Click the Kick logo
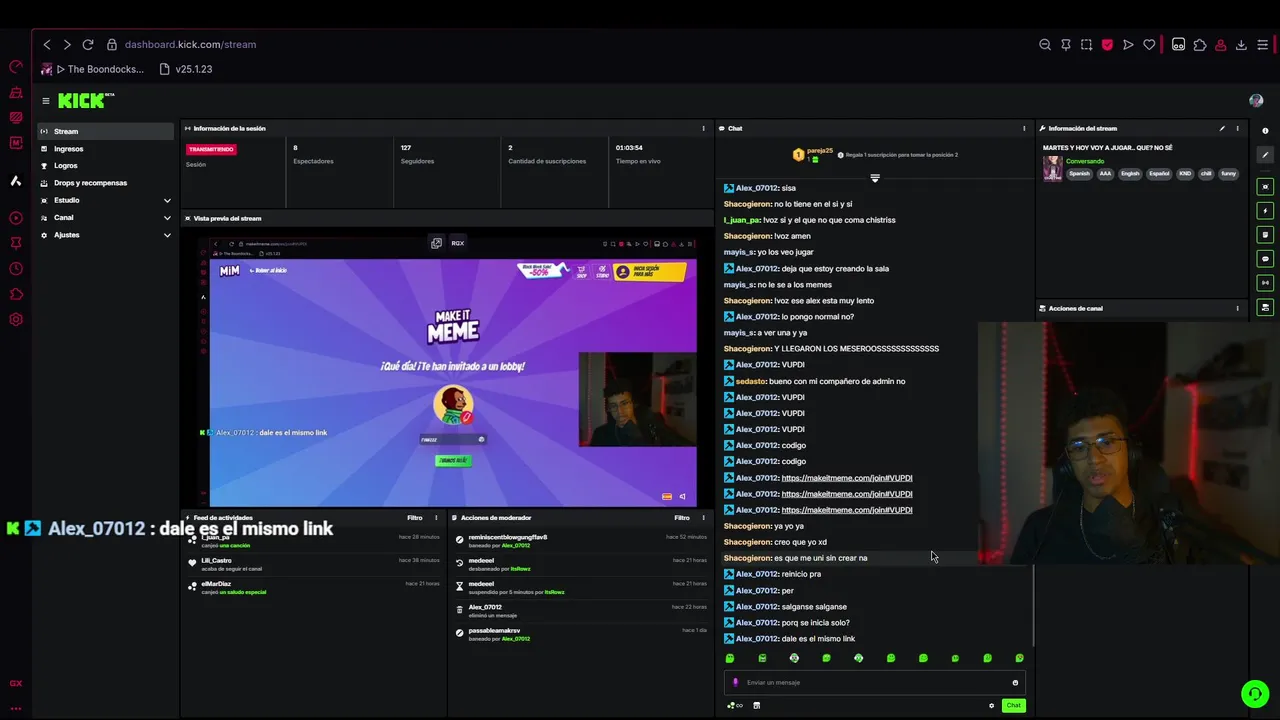Image resolution: width=1280 pixels, height=720 pixels. [85, 100]
